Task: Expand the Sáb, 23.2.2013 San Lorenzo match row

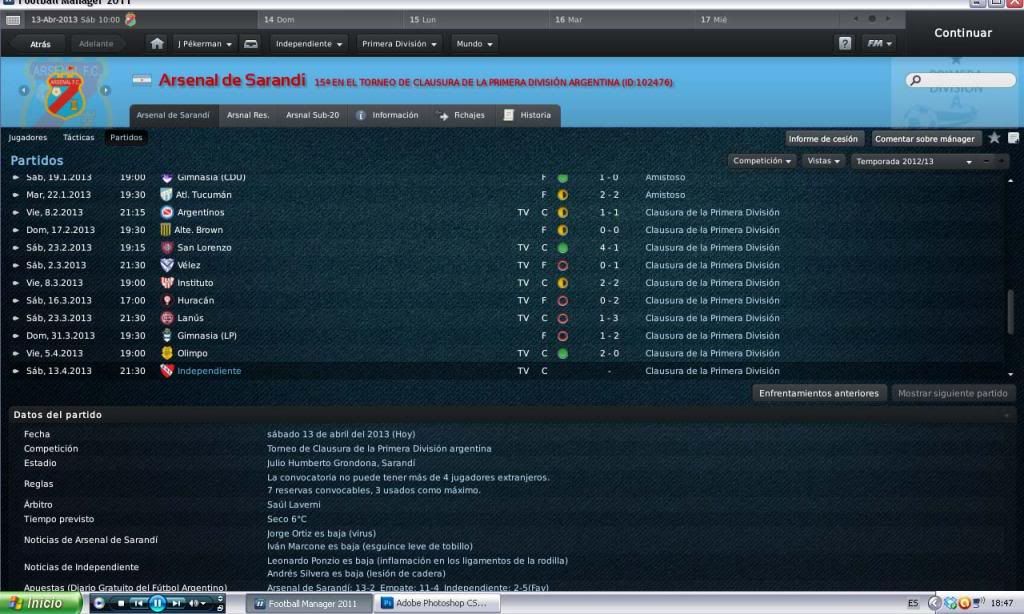Action: click(x=16, y=248)
